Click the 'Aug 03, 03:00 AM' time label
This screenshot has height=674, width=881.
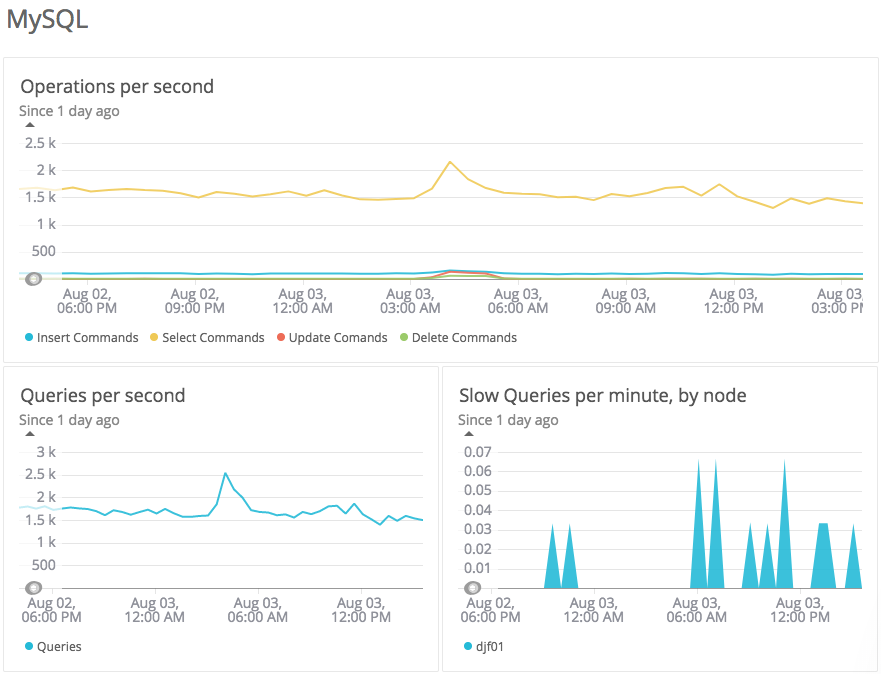410,301
